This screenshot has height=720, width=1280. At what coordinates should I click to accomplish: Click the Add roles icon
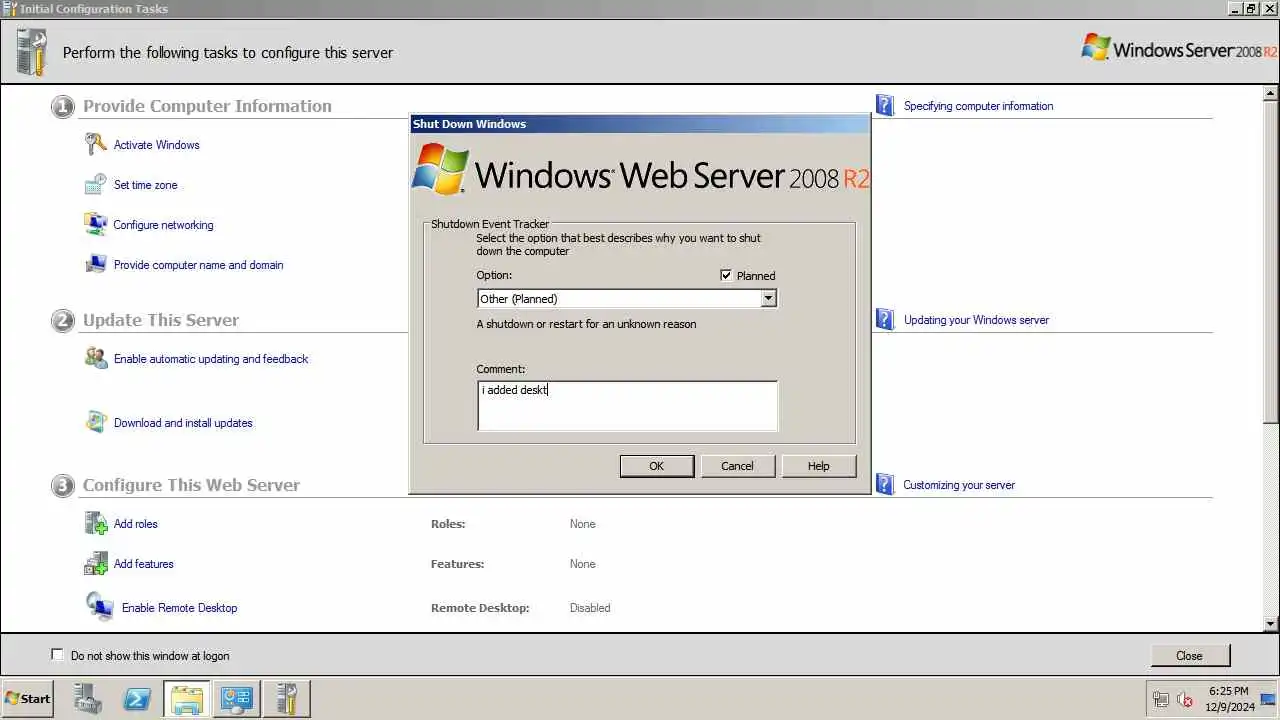[96, 524]
